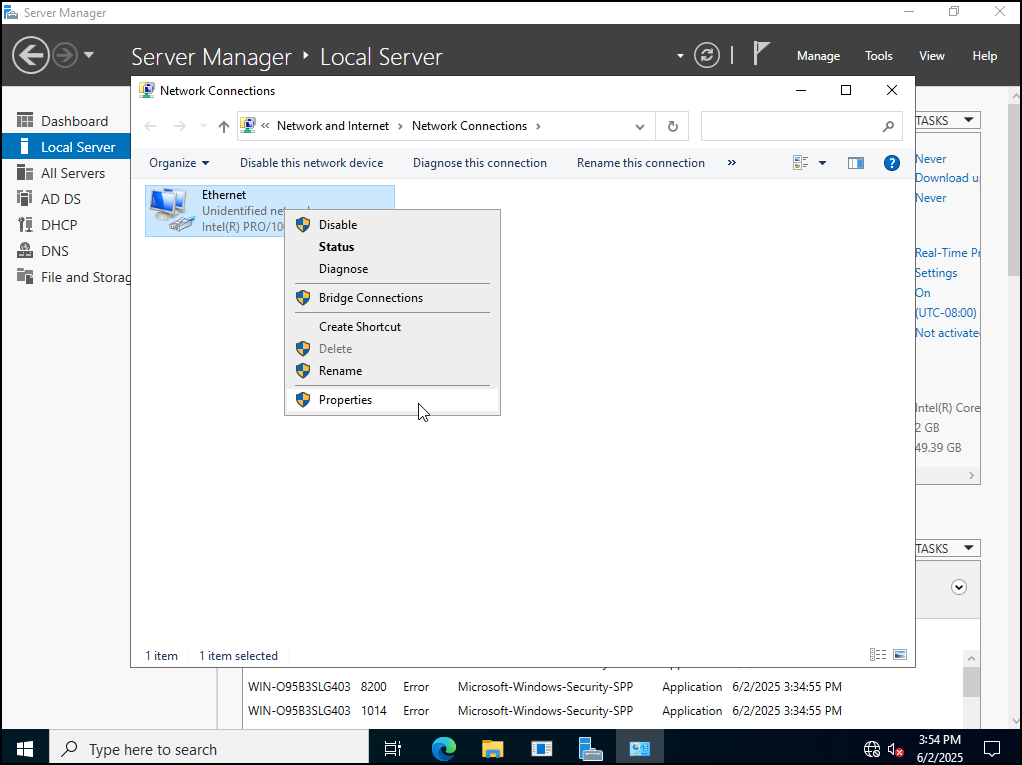Open the navigation history dropdown in Server Manager
Viewport: 1022px width, 765px height.
pos(89,55)
